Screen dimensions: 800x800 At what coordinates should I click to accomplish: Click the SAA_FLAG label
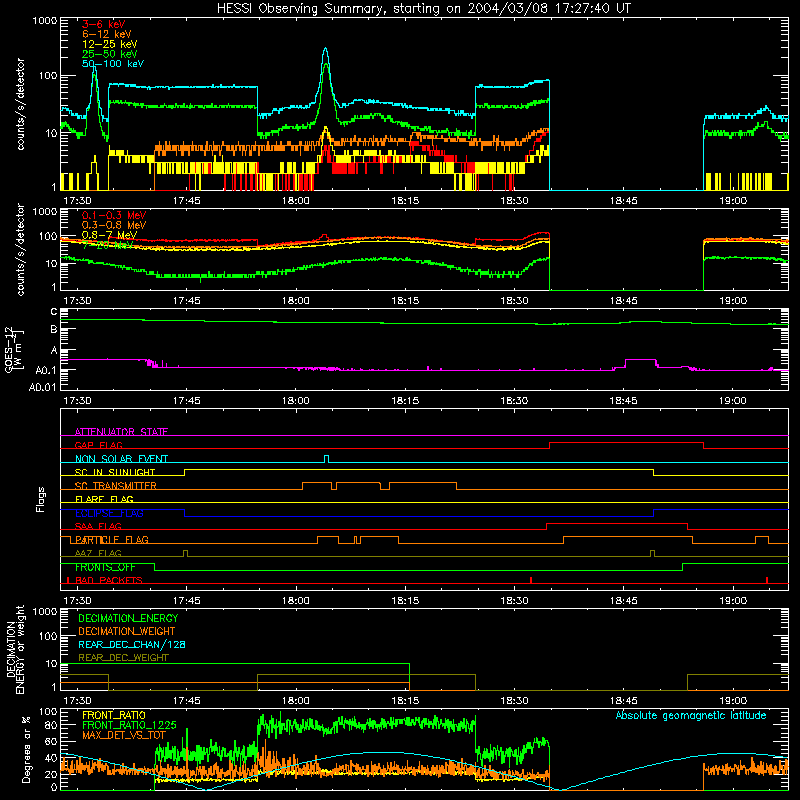pos(98,526)
